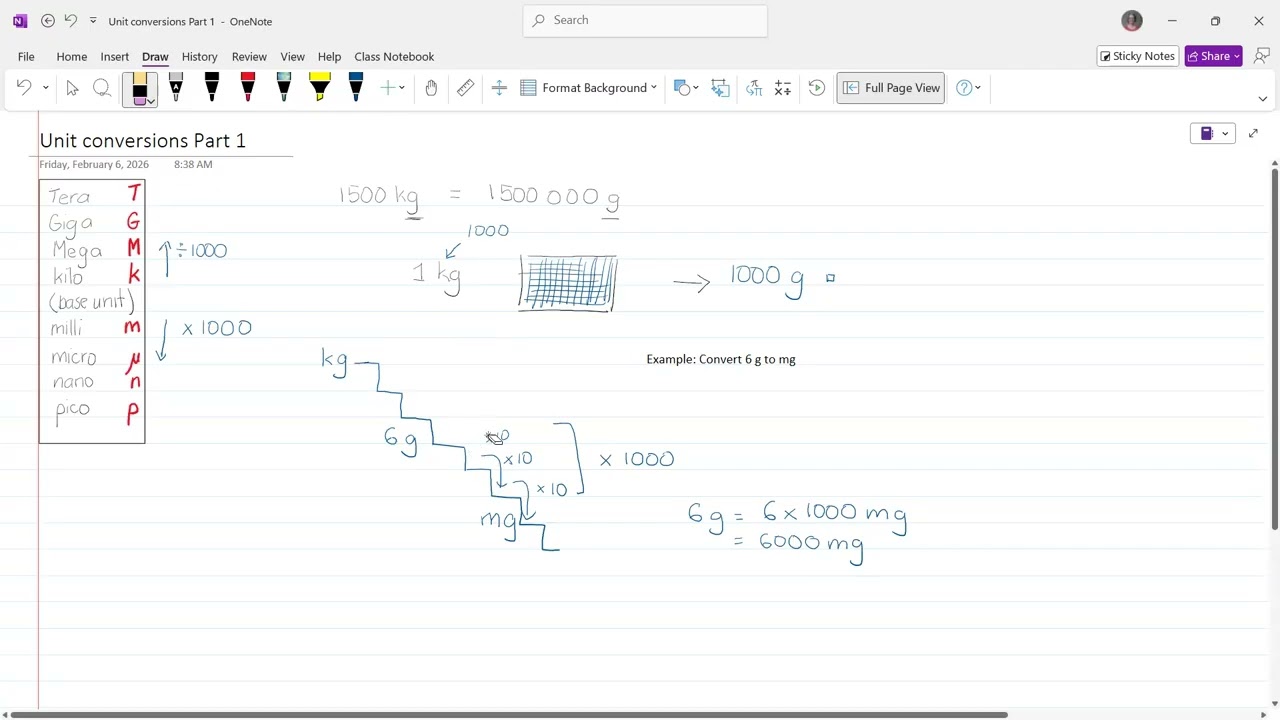Click the date Friday, February 6, 2026

[94, 164]
